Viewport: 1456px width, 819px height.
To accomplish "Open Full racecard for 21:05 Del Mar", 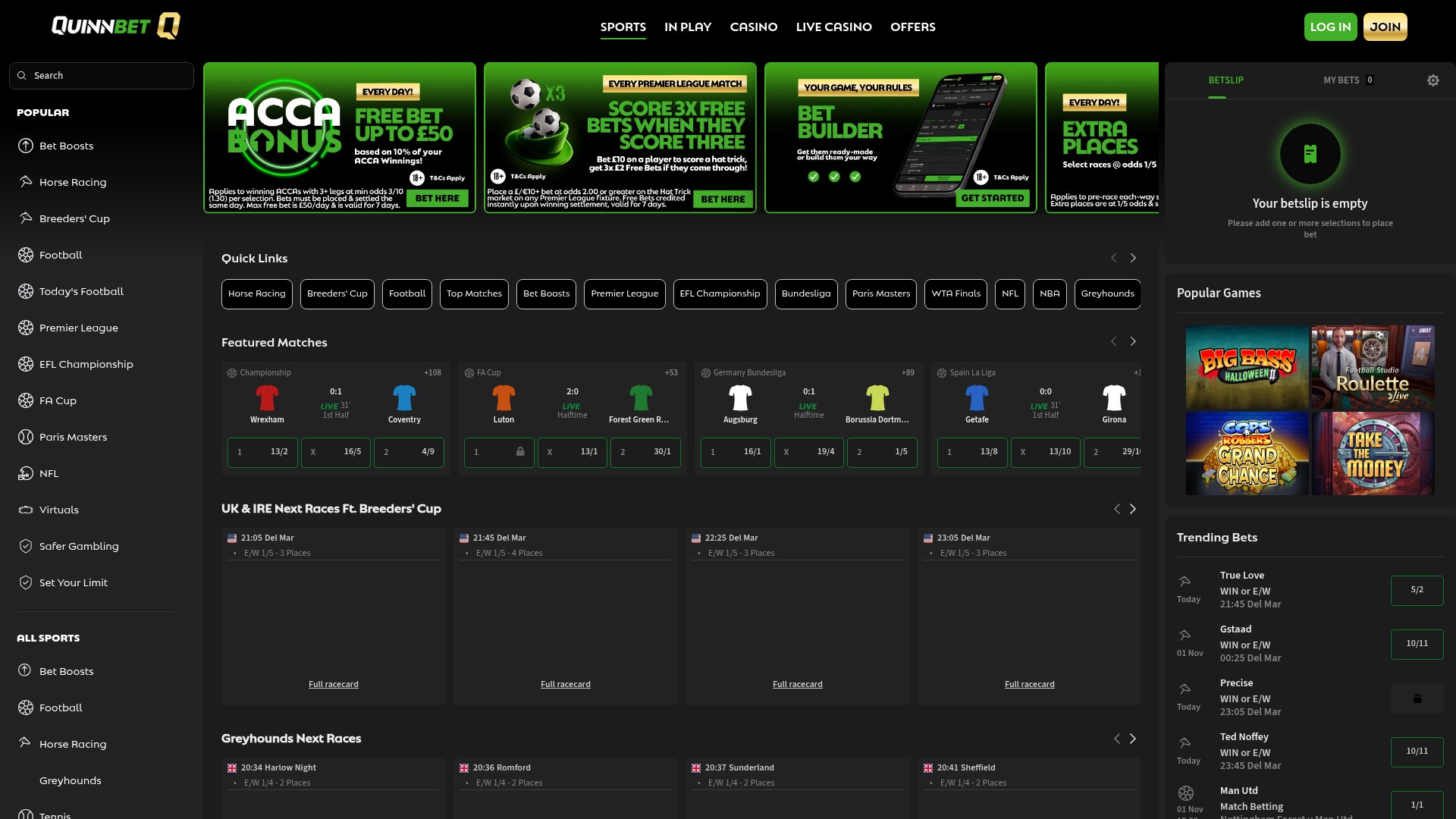I will point(334,685).
